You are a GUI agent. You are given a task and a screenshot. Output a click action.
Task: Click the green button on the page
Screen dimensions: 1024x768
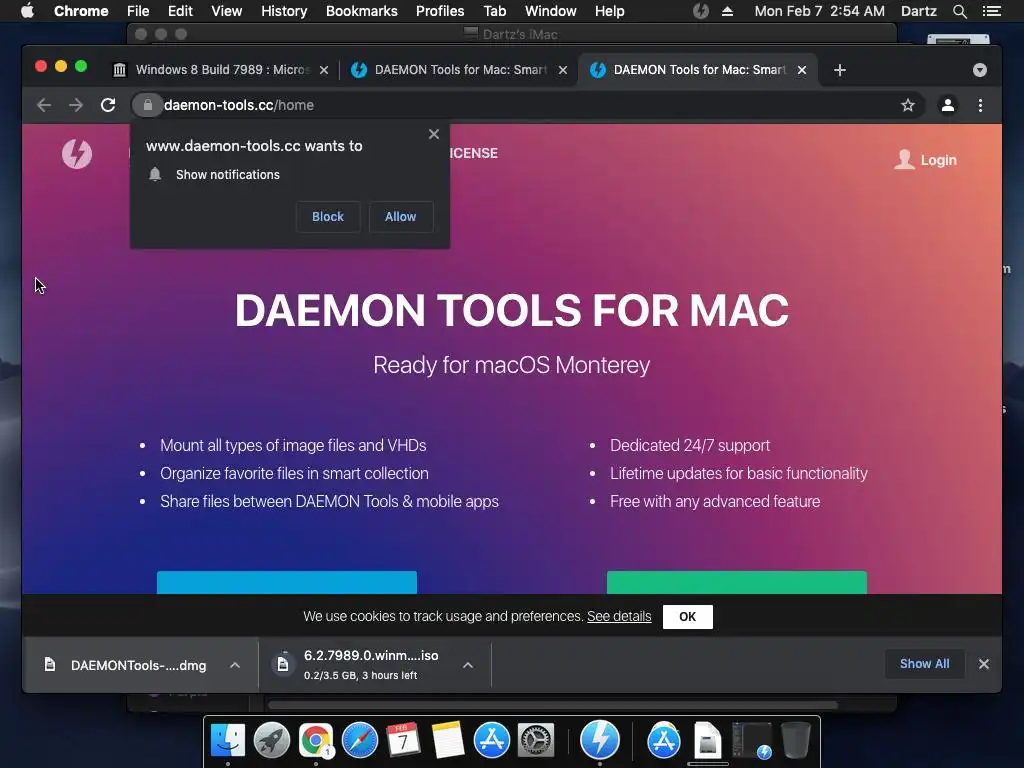tap(737, 583)
